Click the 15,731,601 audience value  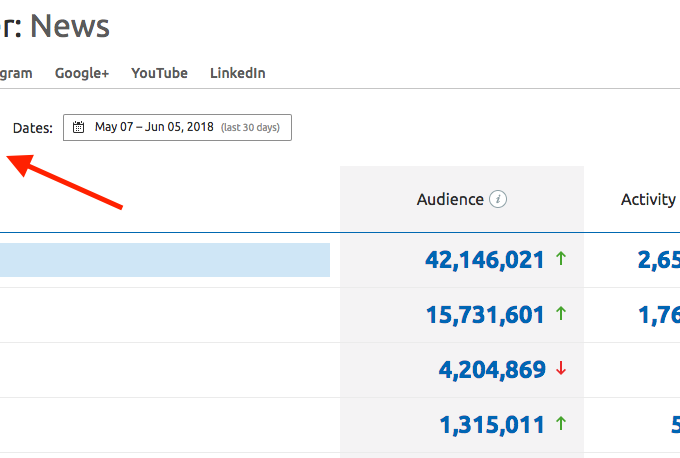pyautogui.click(x=484, y=315)
